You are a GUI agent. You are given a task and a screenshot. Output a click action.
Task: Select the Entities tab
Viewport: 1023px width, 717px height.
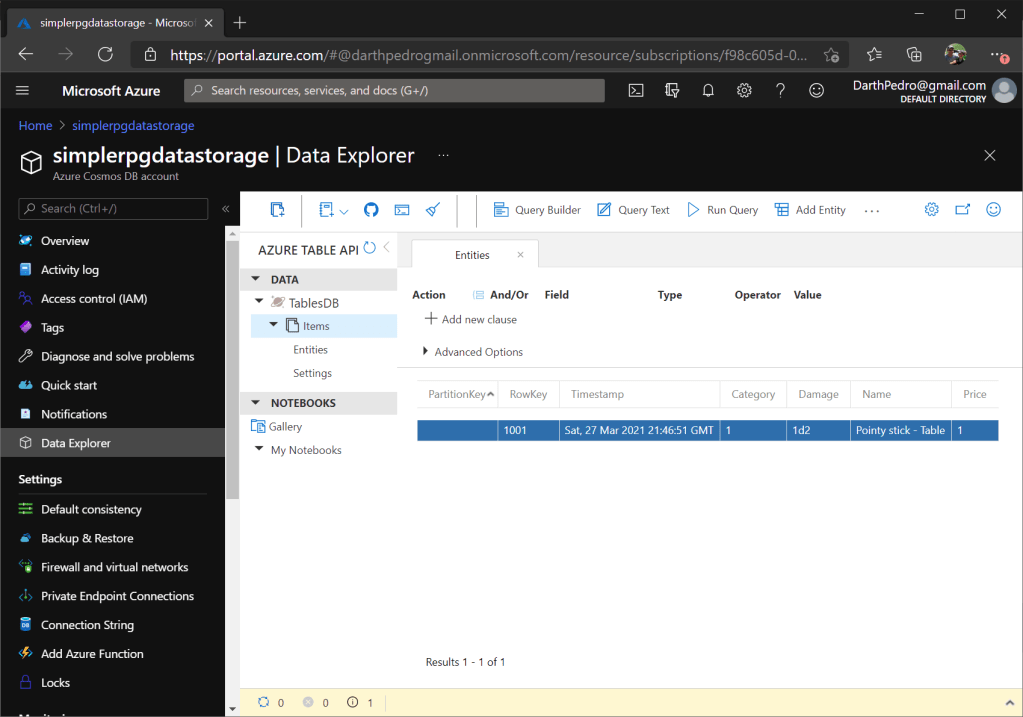[x=472, y=255]
